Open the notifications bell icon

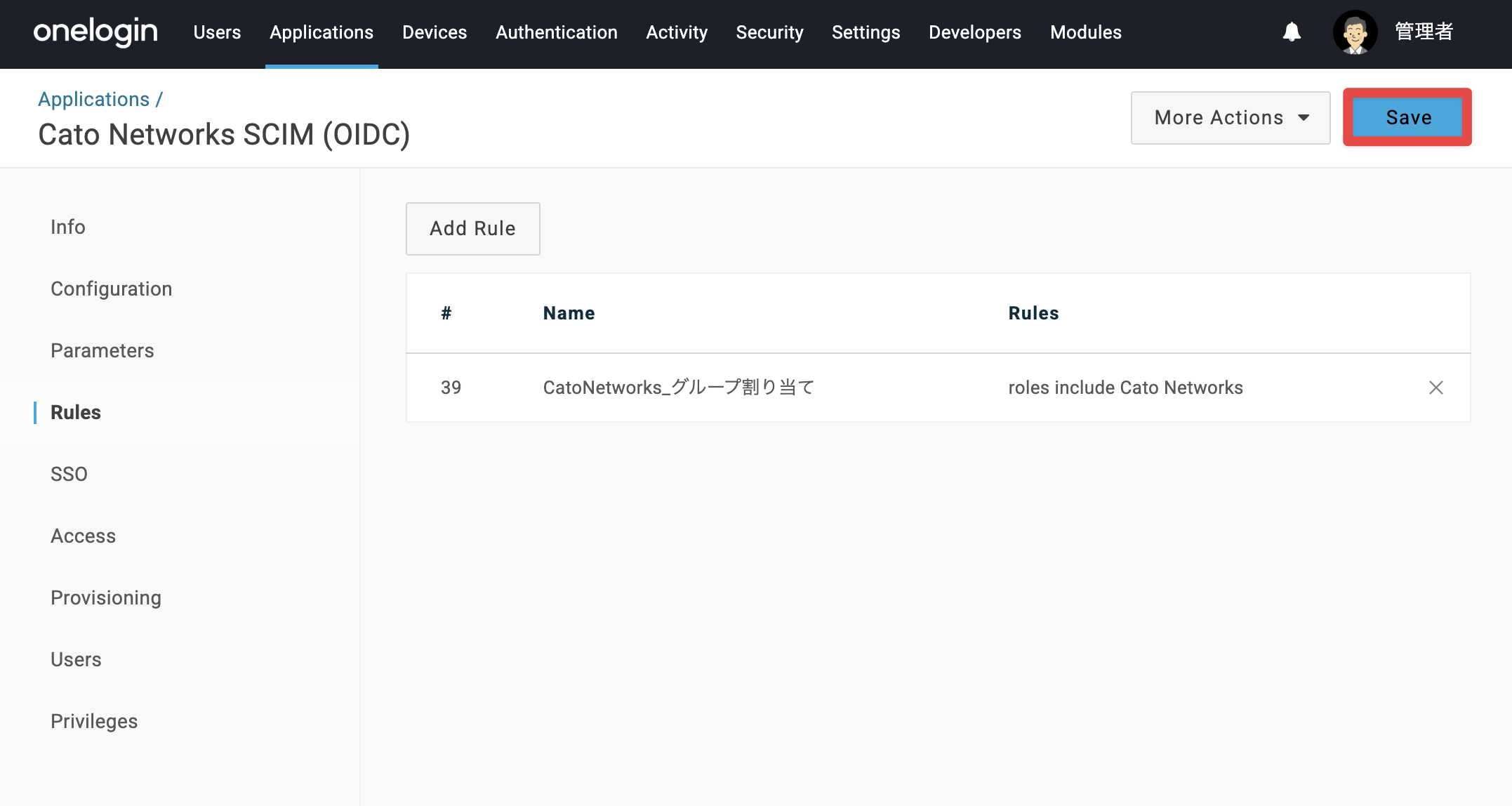(x=1292, y=32)
